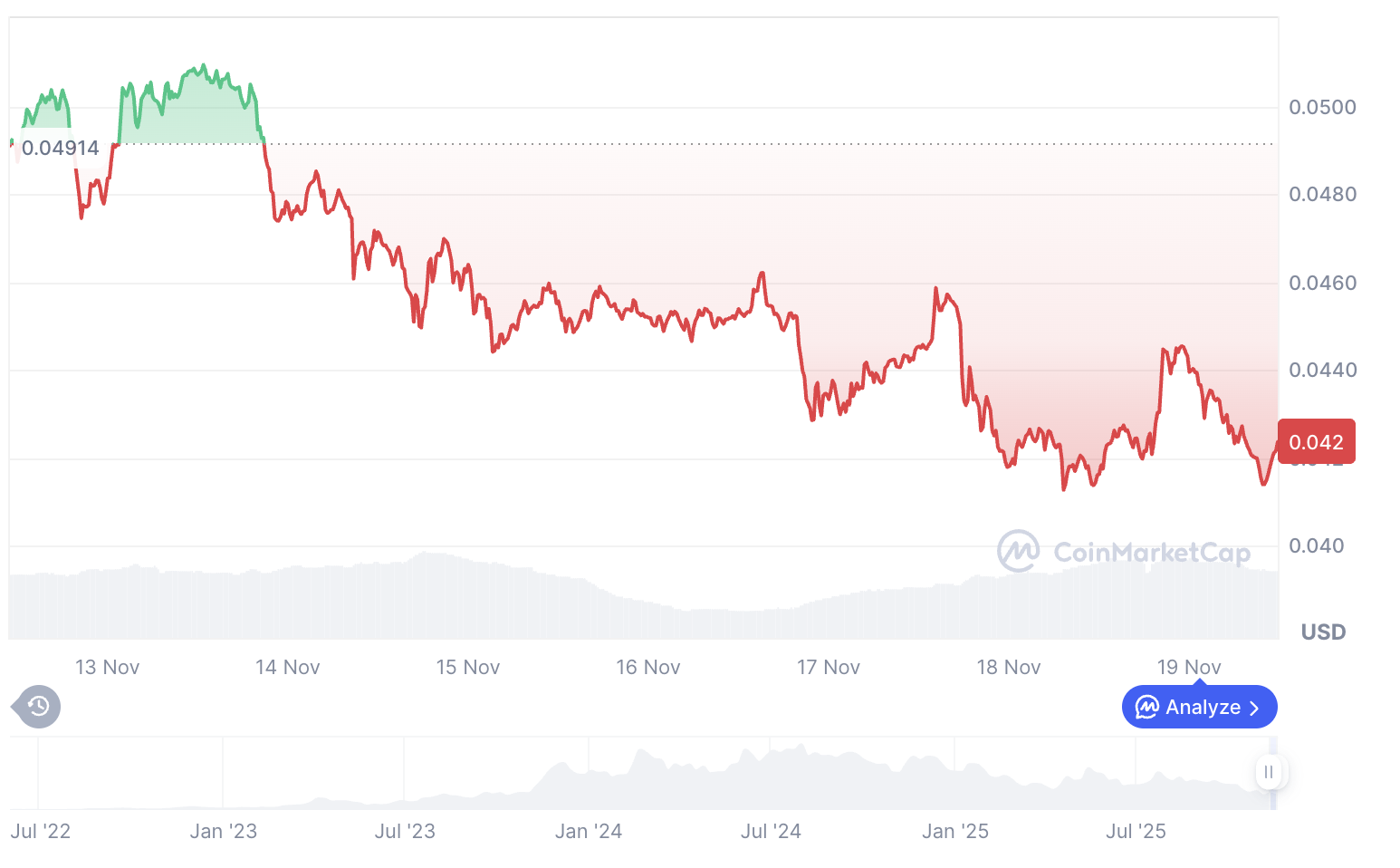Click the 0.04914 opening price label
The width and height of the screenshot is (1400, 868).
click(x=60, y=149)
